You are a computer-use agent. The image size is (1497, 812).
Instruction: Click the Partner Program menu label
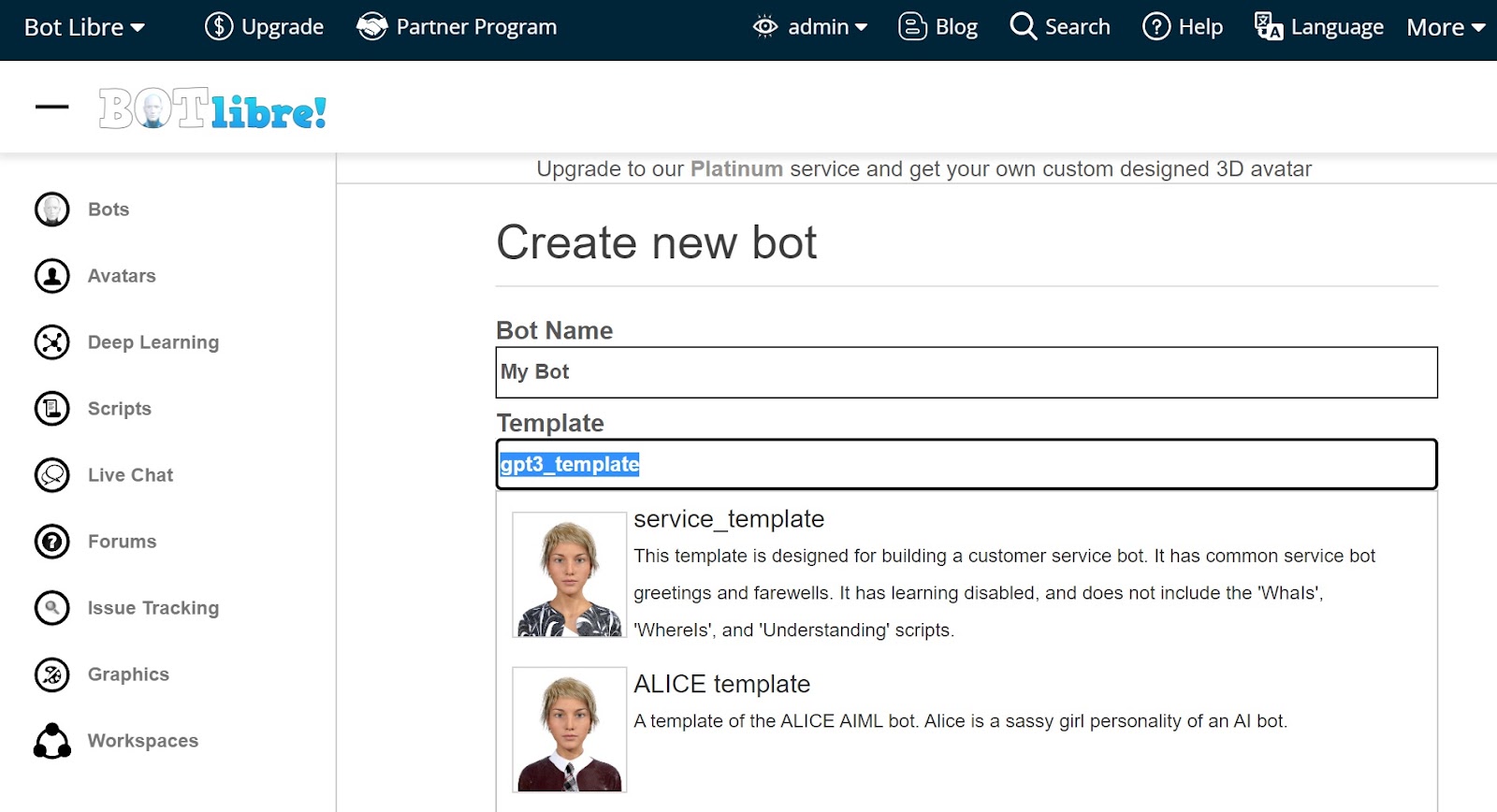click(x=476, y=27)
